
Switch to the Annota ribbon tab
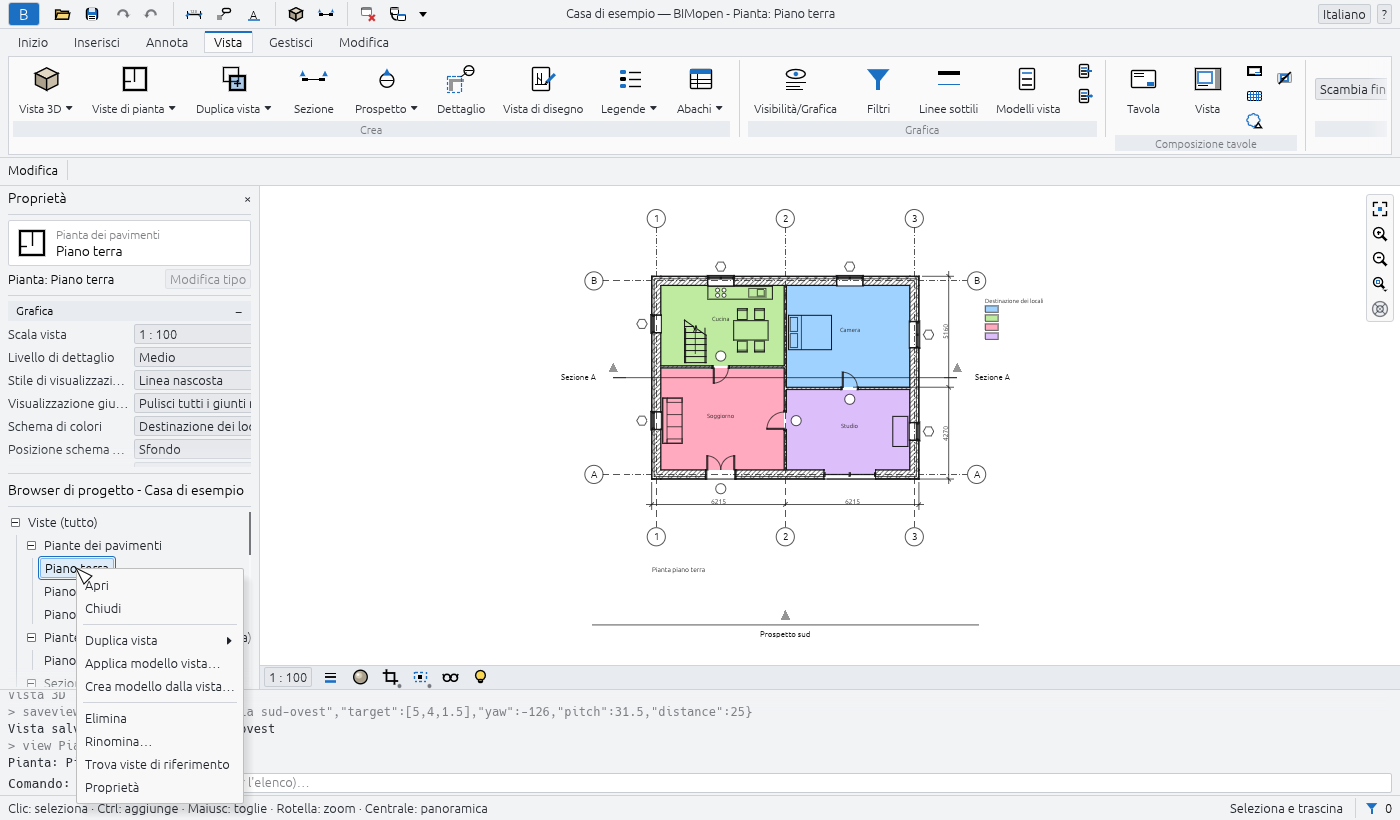167,43
